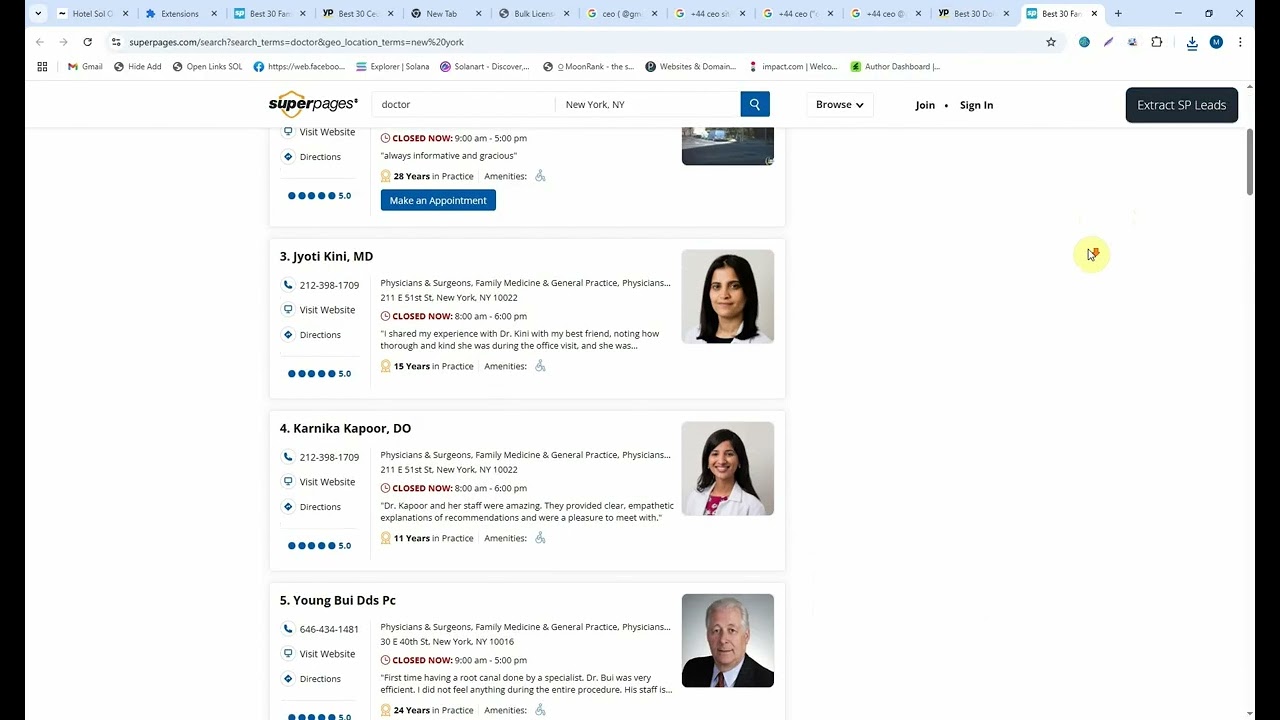
Task: Click the pen extension icon in toolbar
Action: (x=1108, y=42)
